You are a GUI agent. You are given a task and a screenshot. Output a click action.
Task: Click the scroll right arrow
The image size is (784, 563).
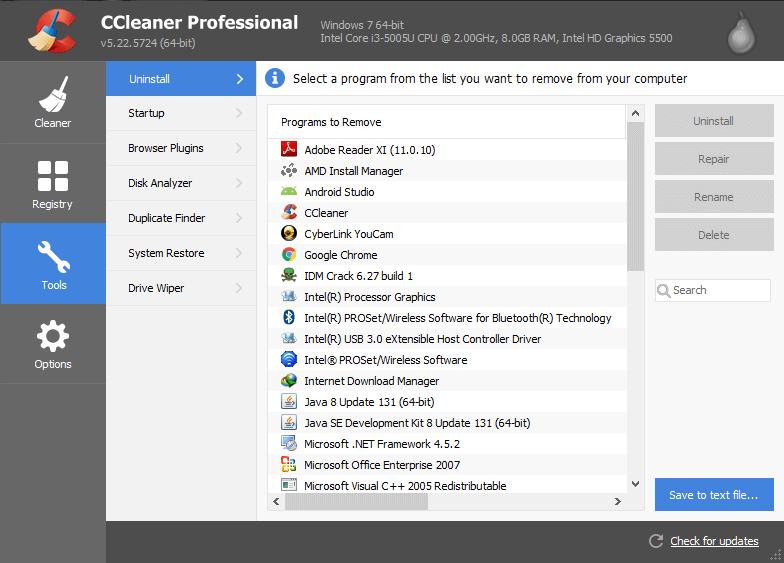click(x=618, y=502)
